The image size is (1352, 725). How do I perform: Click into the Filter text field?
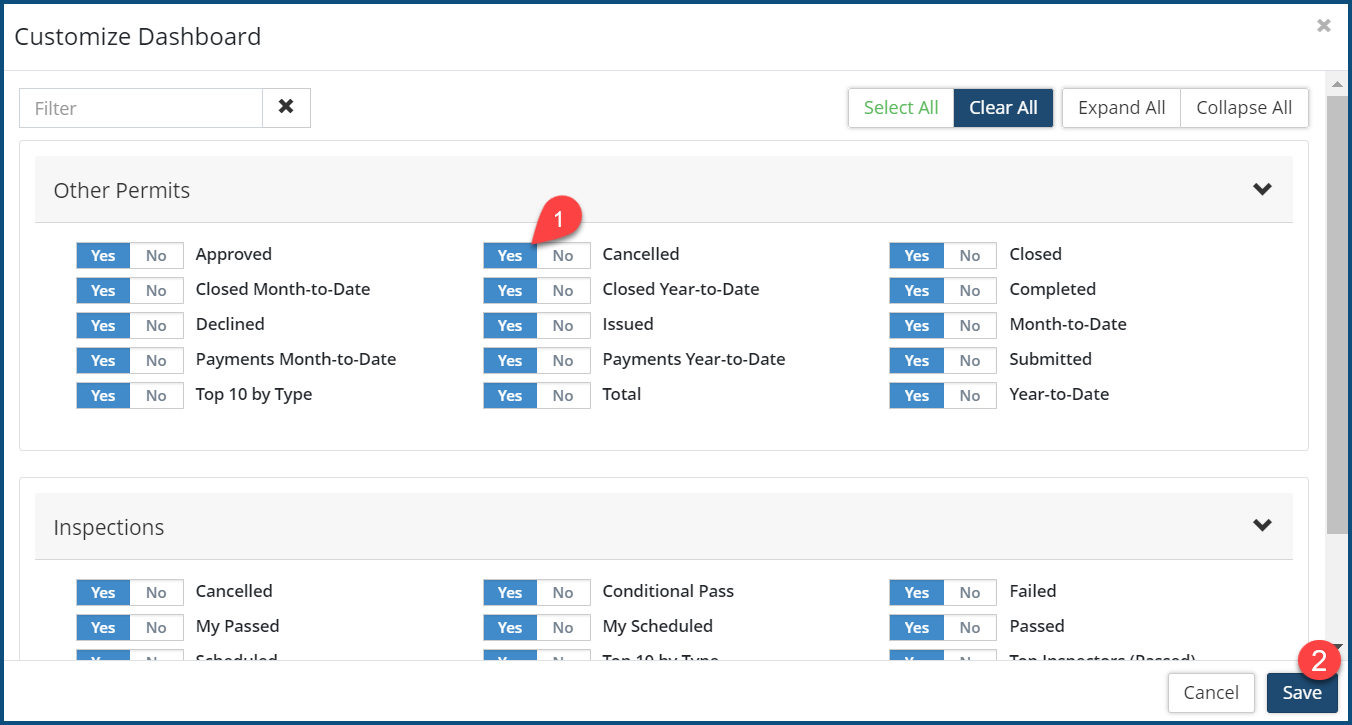click(141, 108)
